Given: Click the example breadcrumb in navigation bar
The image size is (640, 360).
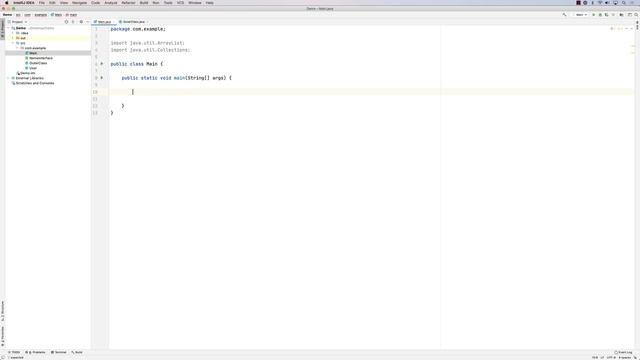Looking at the screenshot, I should point(40,15).
